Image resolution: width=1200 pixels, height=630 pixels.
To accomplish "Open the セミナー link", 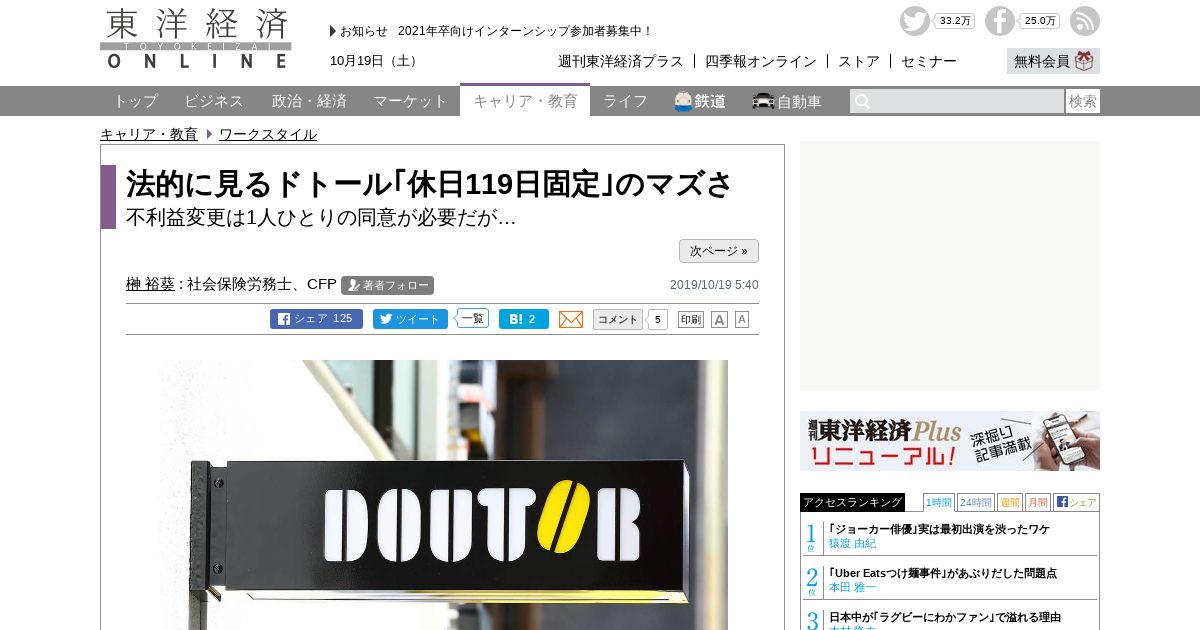I will (x=929, y=61).
